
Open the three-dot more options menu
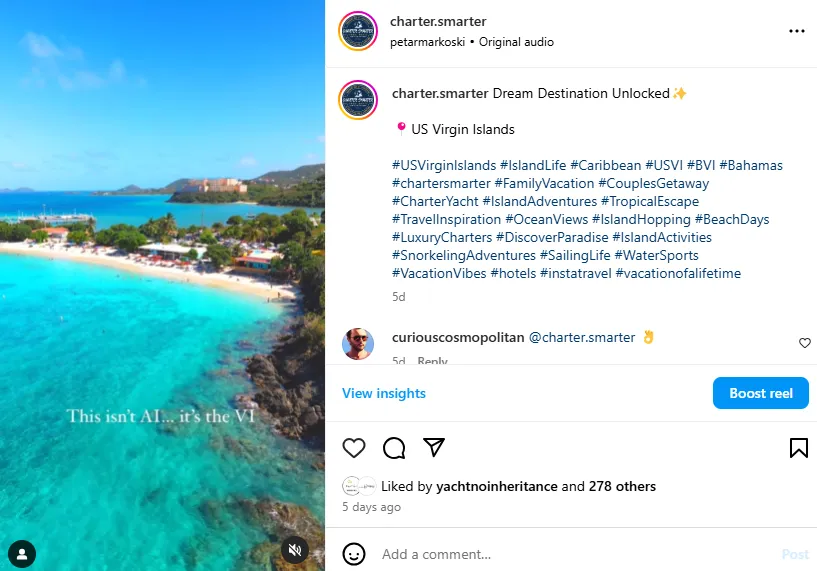click(796, 31)
